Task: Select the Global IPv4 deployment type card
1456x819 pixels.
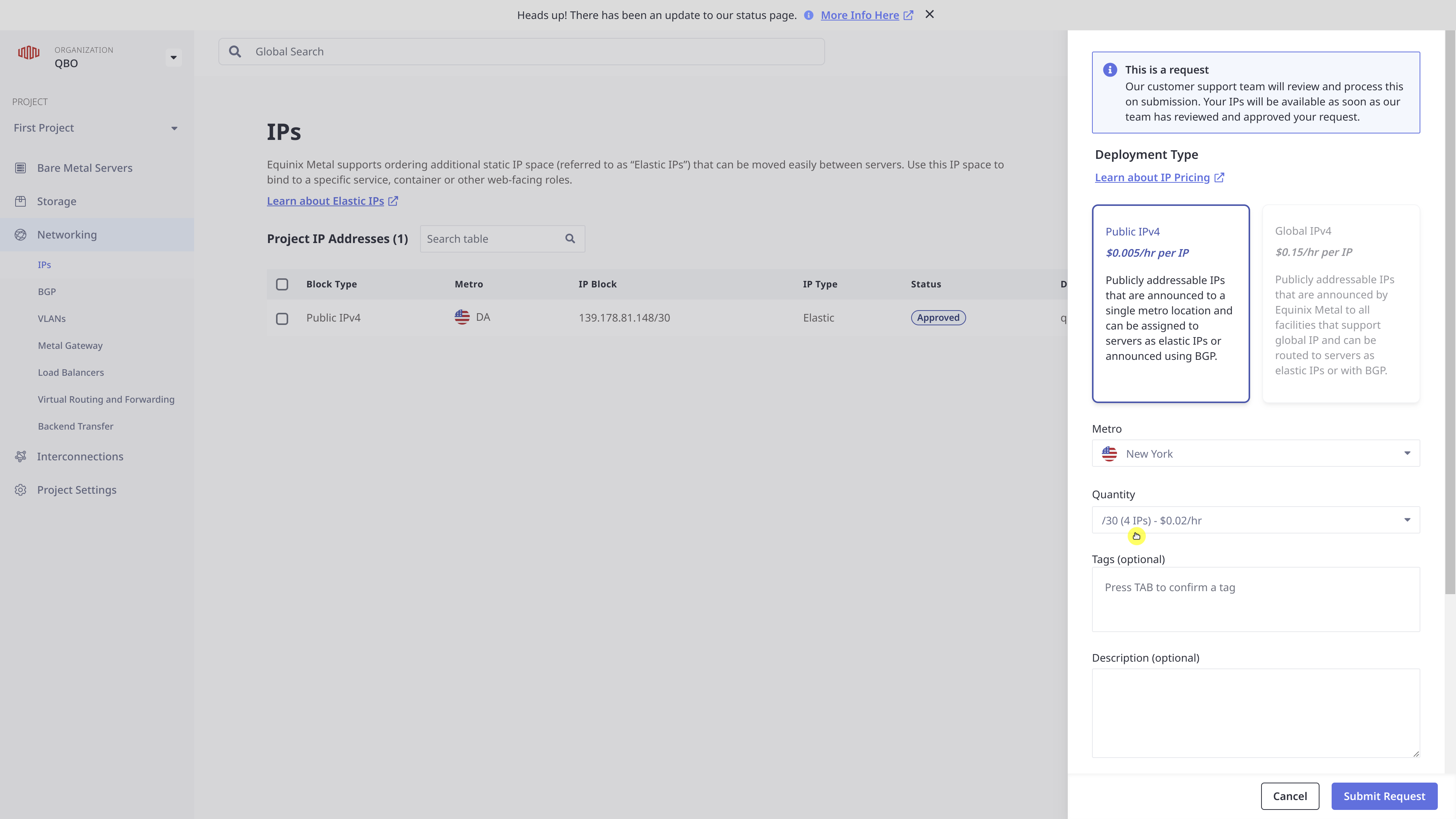Action: pyautogui.click(x=1341, y=304)
